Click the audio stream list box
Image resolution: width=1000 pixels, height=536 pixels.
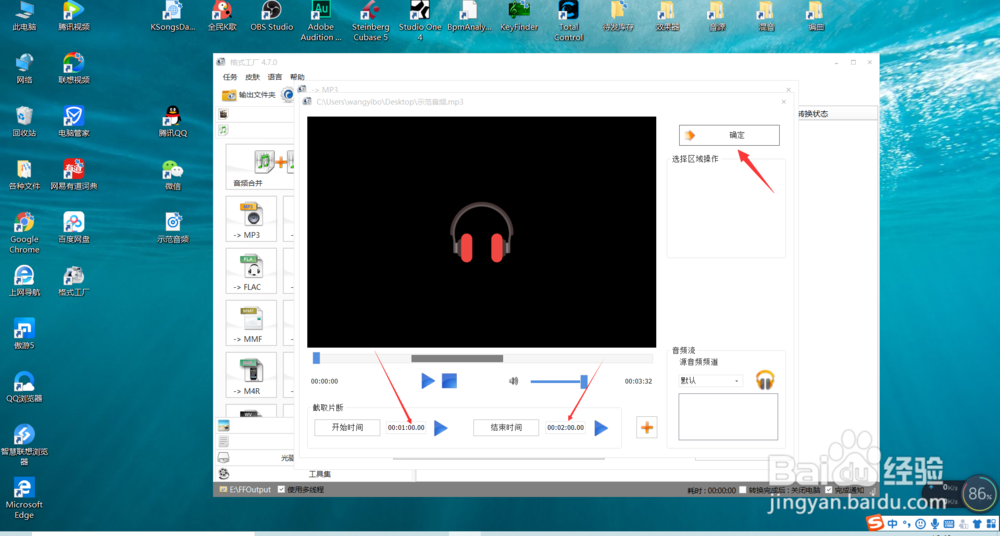[728, 417]
